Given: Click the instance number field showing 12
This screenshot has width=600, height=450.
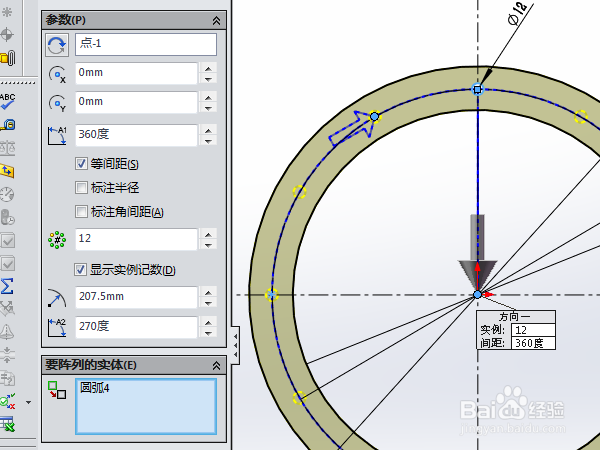Looking at the screenshot, I should pos(136,240).
